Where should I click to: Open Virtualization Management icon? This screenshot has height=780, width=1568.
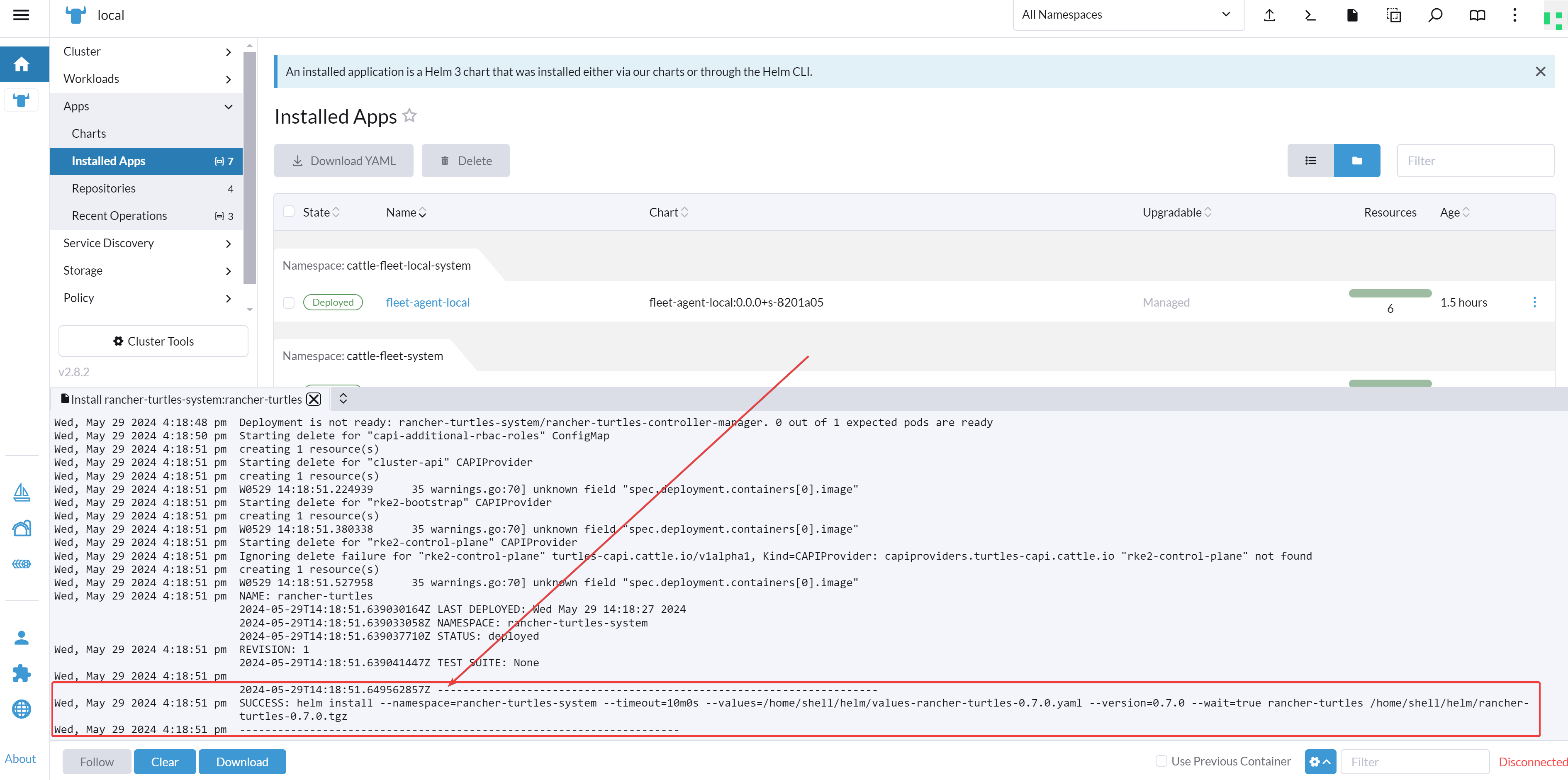[21, 564]
